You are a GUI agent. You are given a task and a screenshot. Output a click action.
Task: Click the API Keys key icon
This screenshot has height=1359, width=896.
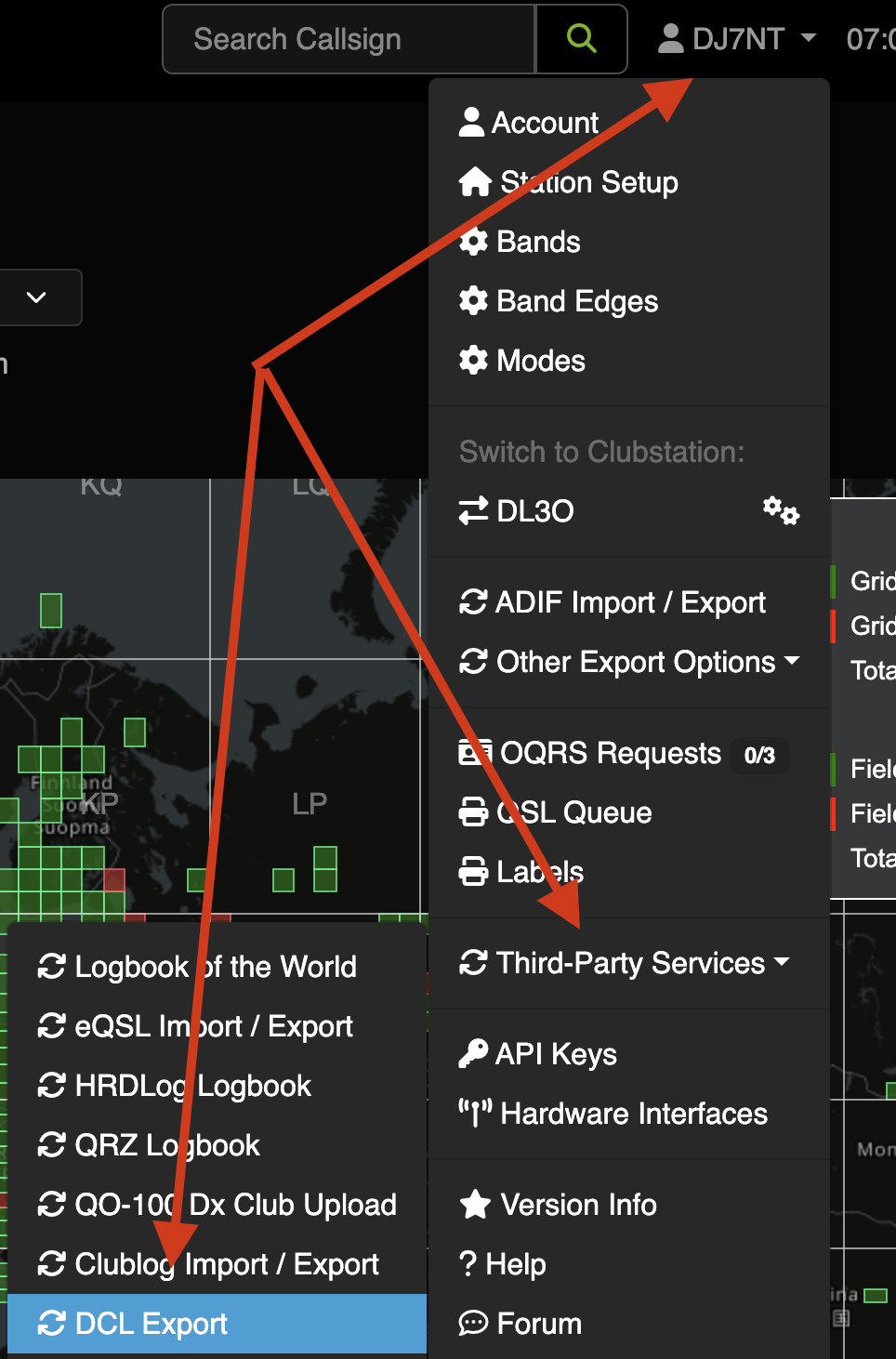[x=473, y=1054]
